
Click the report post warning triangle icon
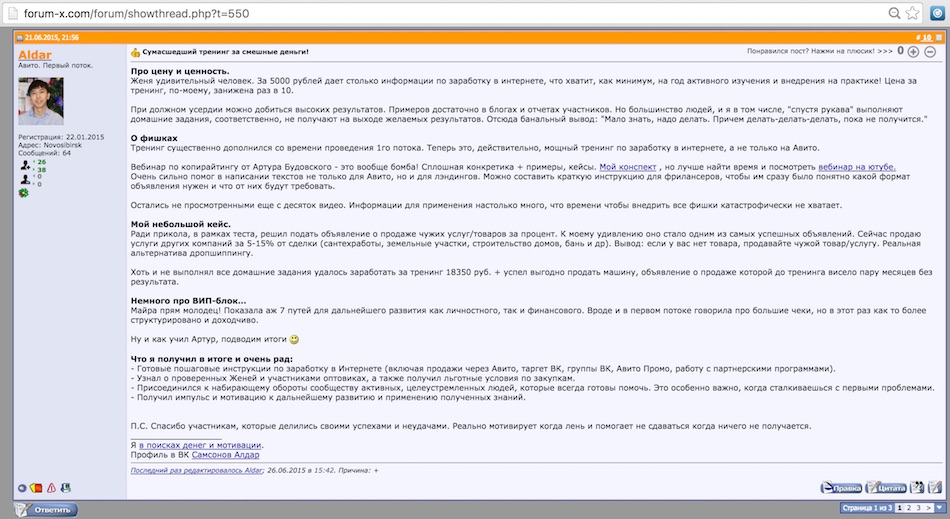point(51,488)
